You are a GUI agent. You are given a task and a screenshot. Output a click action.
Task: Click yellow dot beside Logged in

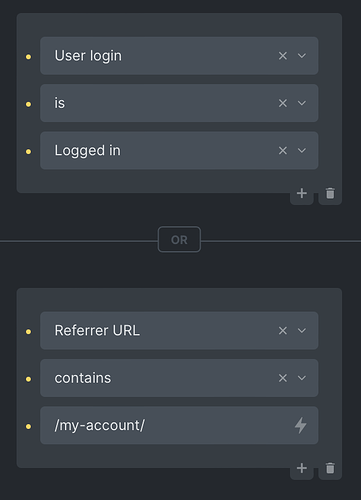[x=28, y=152]
